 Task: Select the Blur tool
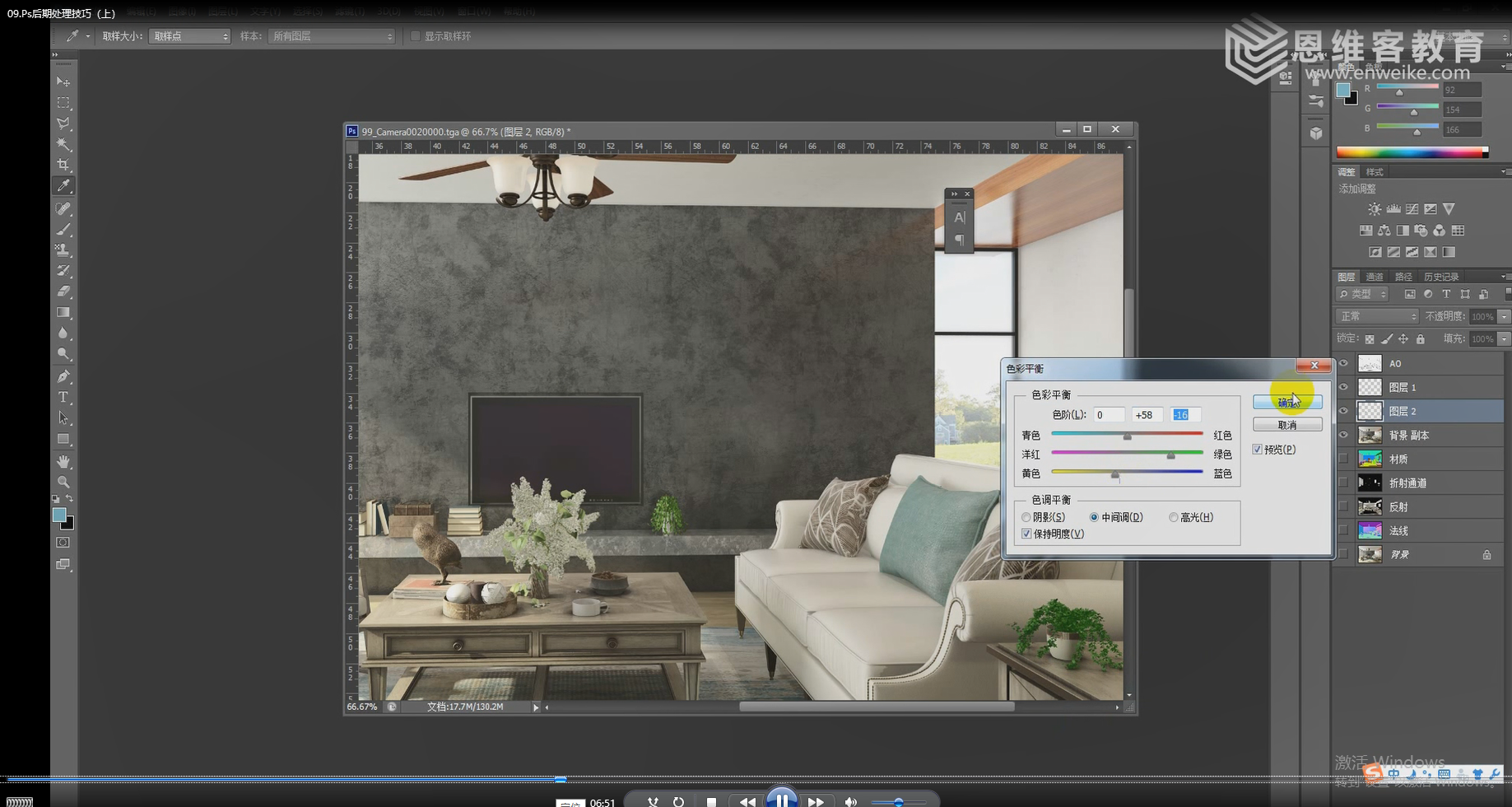[63, 333]
